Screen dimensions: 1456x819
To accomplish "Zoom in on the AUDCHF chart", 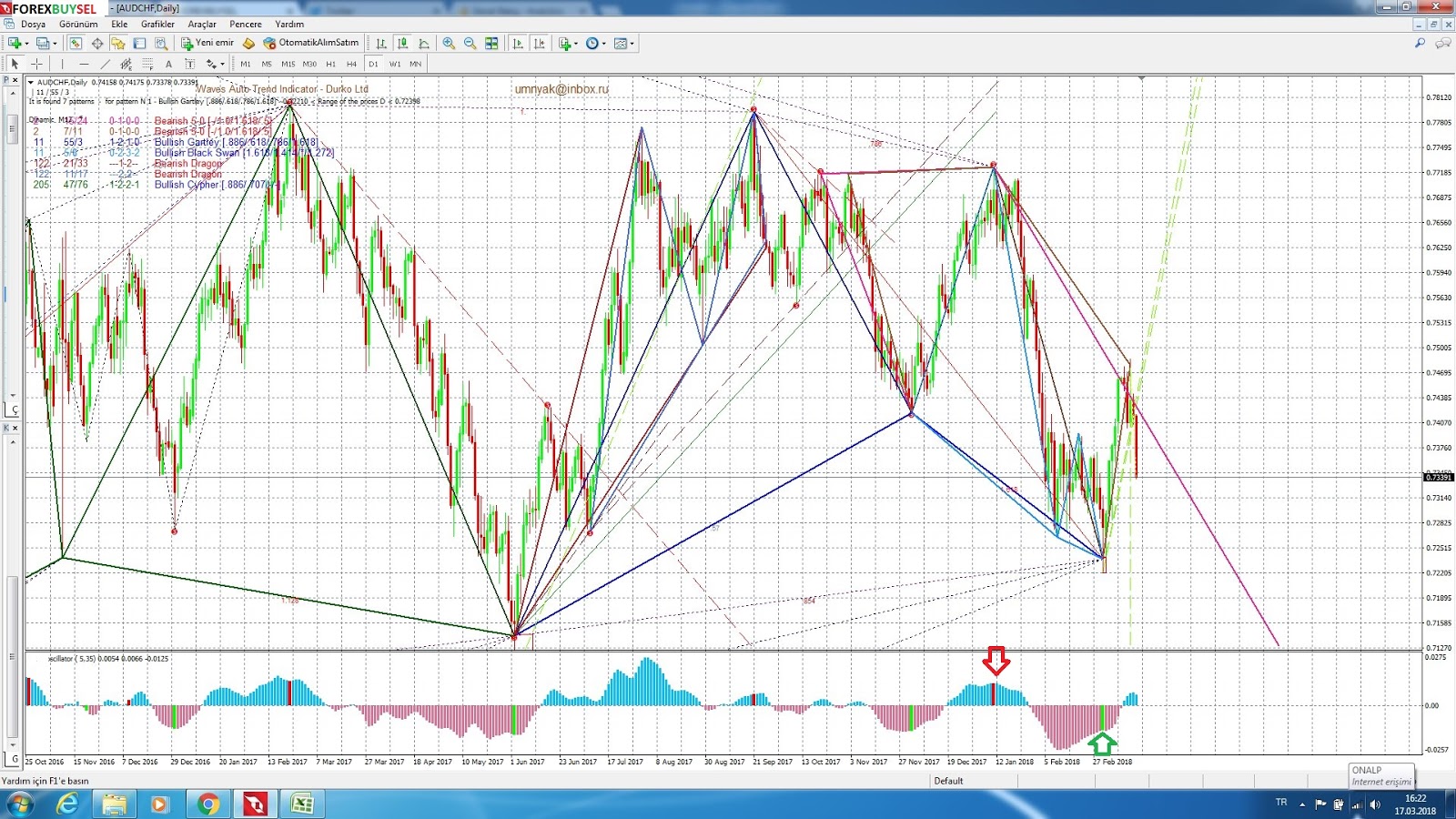I will pos(450,43).
